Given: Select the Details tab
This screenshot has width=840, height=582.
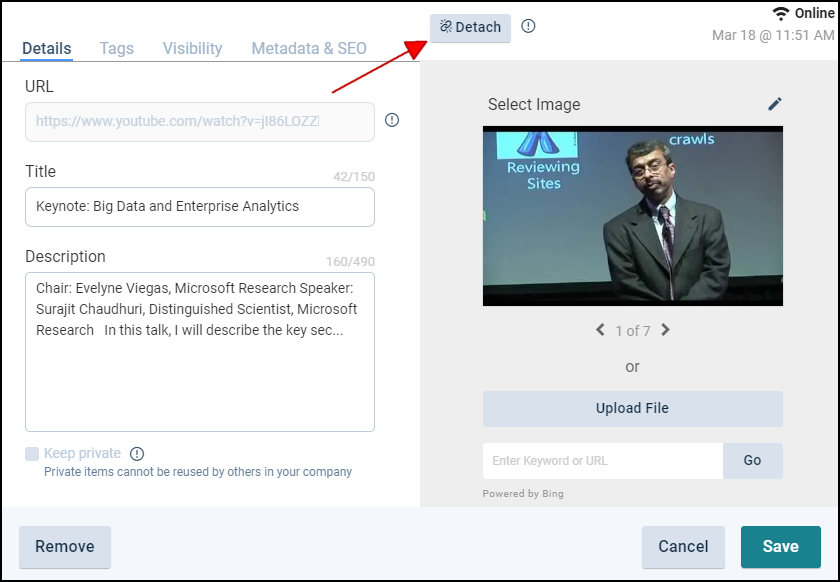Looking at the screenshot, I should (47, 48).
